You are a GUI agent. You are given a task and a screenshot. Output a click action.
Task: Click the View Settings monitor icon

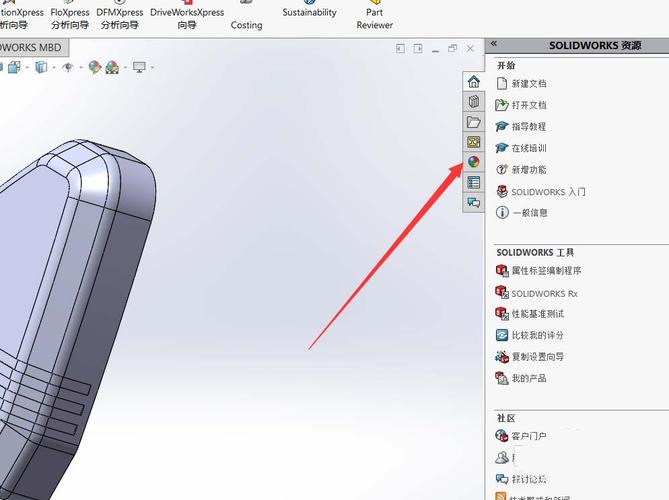pos(140,67)
